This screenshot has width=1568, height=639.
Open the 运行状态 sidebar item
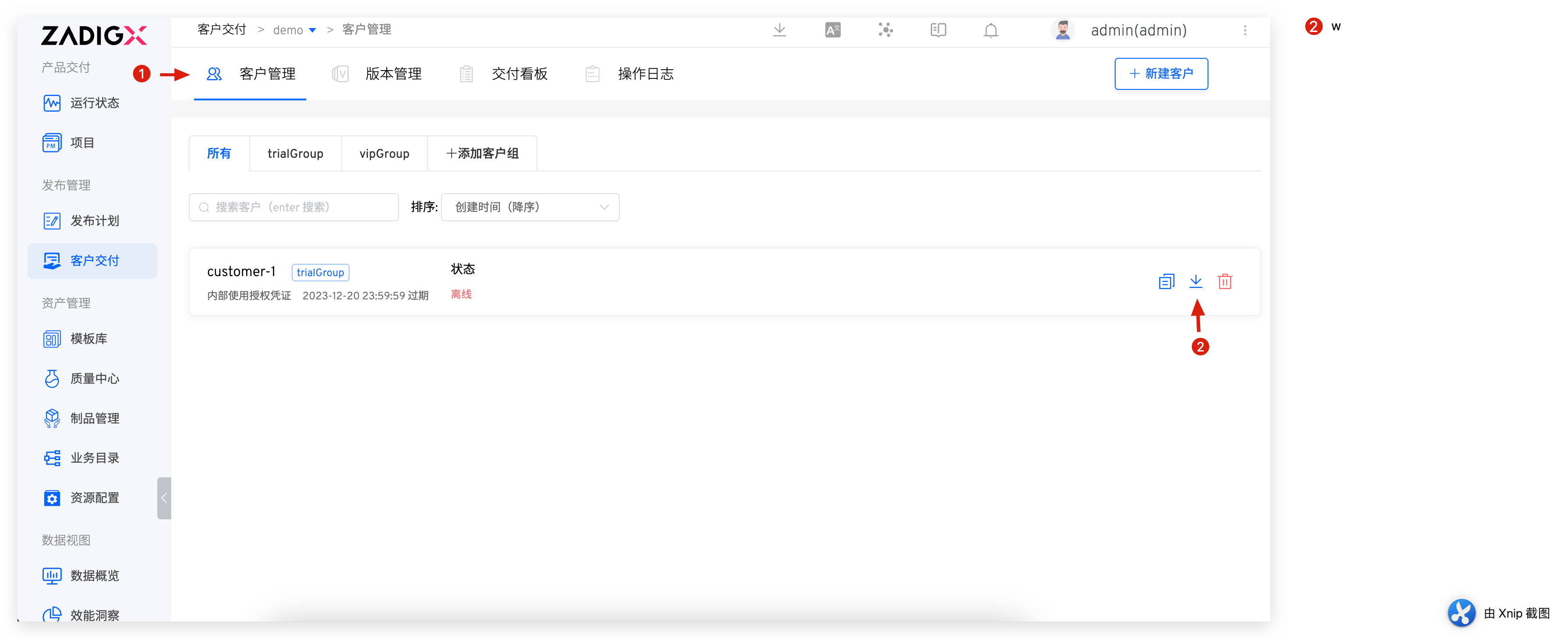93,103
